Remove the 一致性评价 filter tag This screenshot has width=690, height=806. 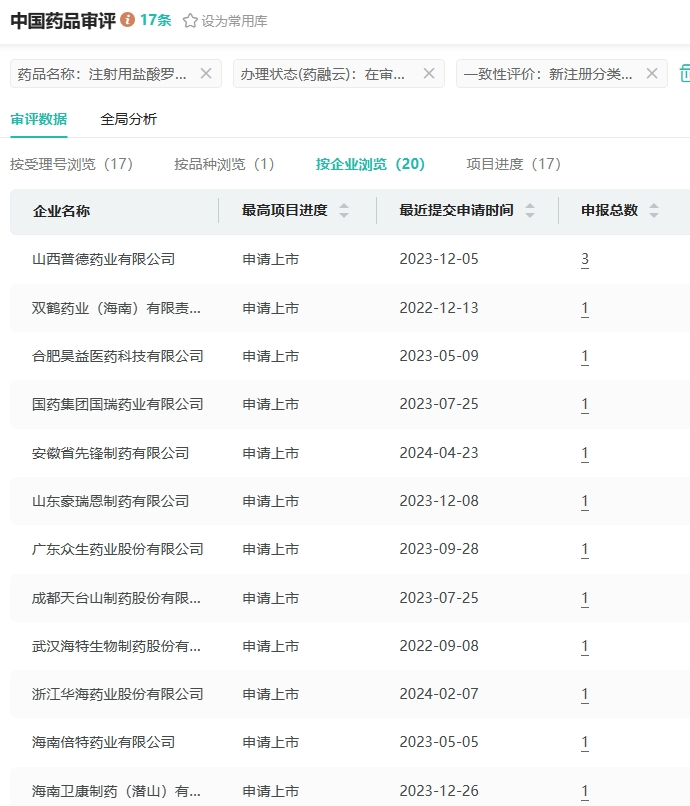652,73
